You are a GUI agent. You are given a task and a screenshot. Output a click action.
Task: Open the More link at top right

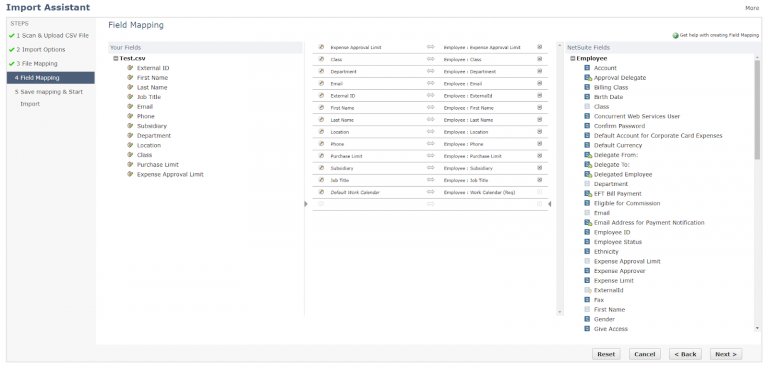752,8
